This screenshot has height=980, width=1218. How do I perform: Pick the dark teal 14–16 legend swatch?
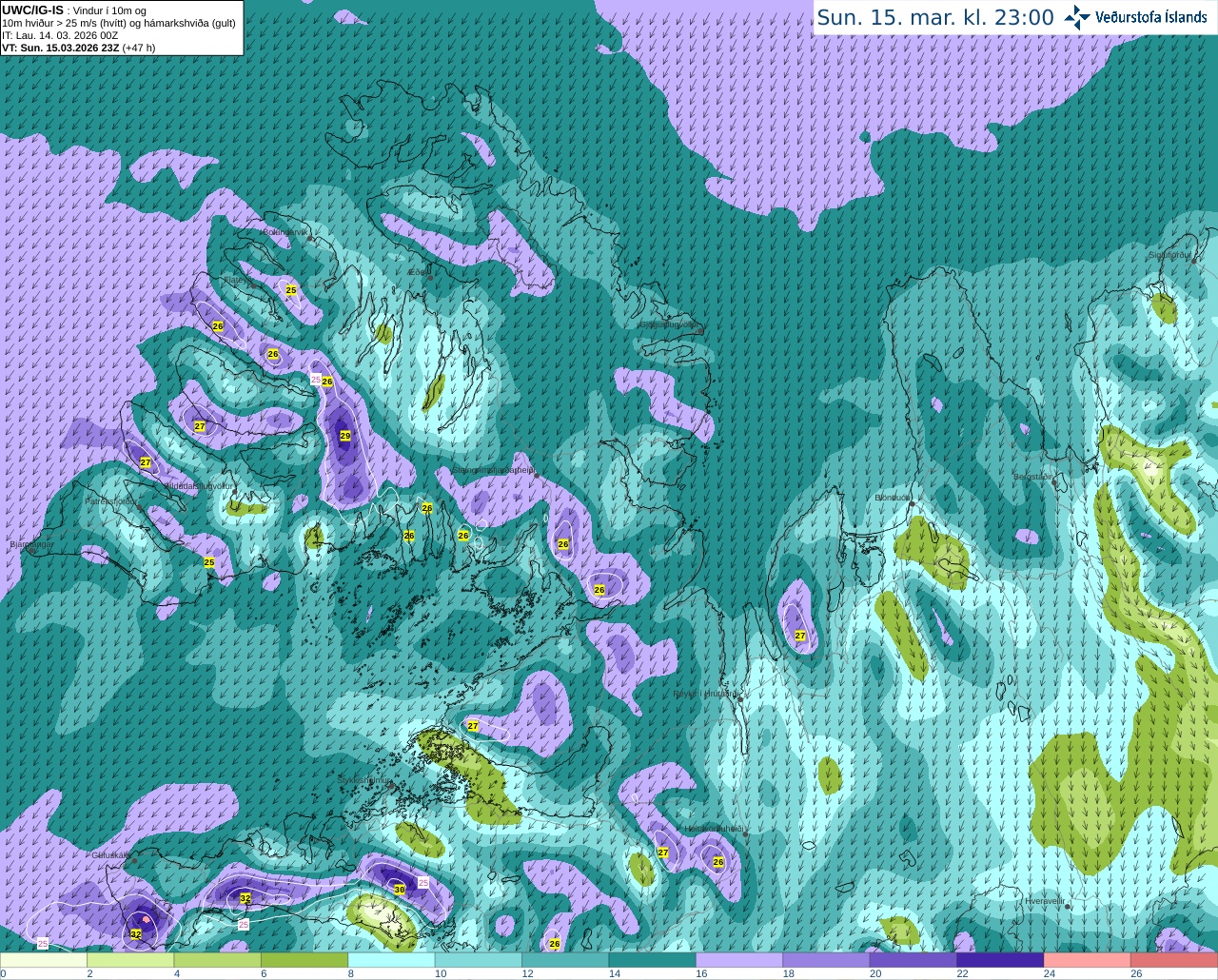[653, 960]
